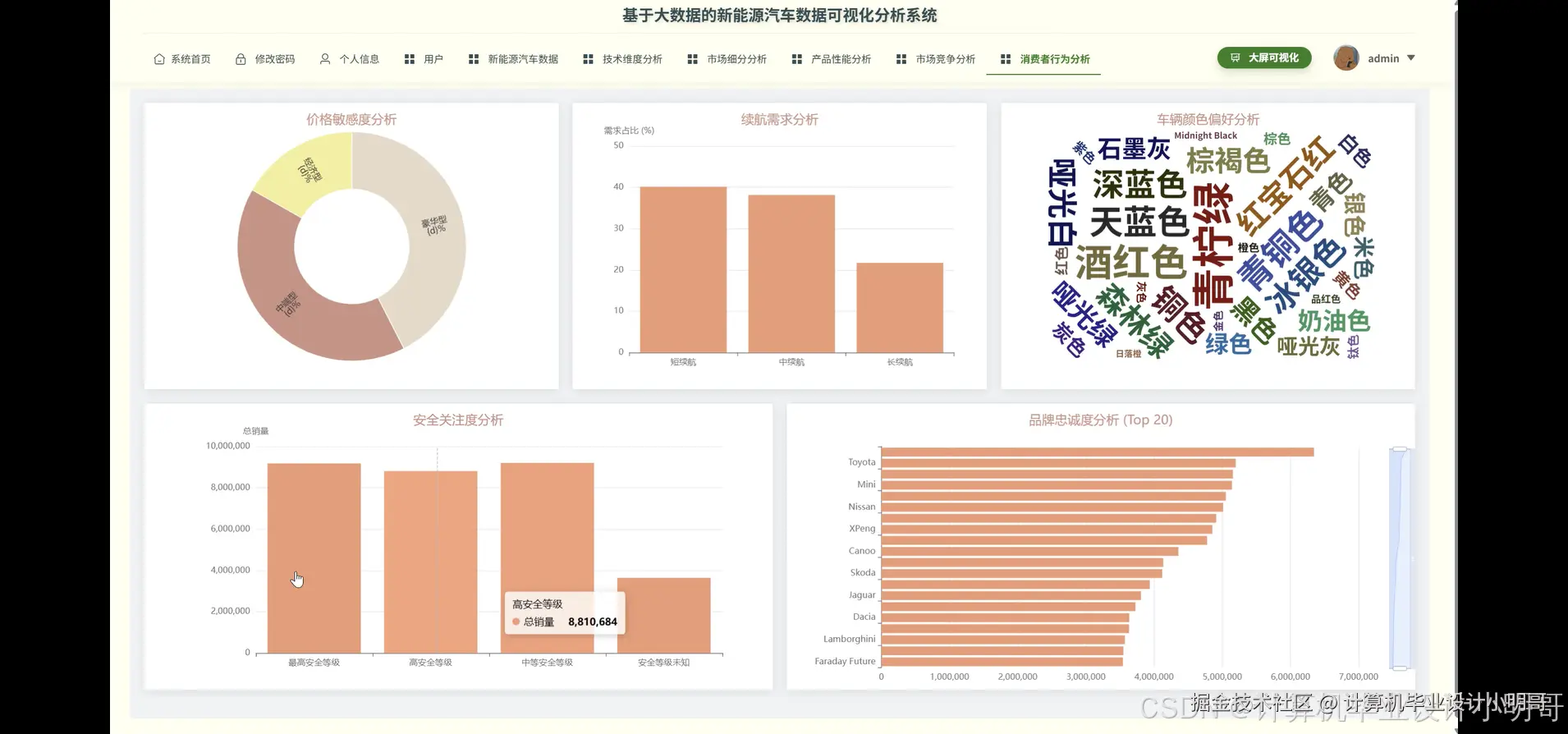1568x734 pixels.
Task: Click Midnight Black in word cloud
Action: (x=1205, y=135)
